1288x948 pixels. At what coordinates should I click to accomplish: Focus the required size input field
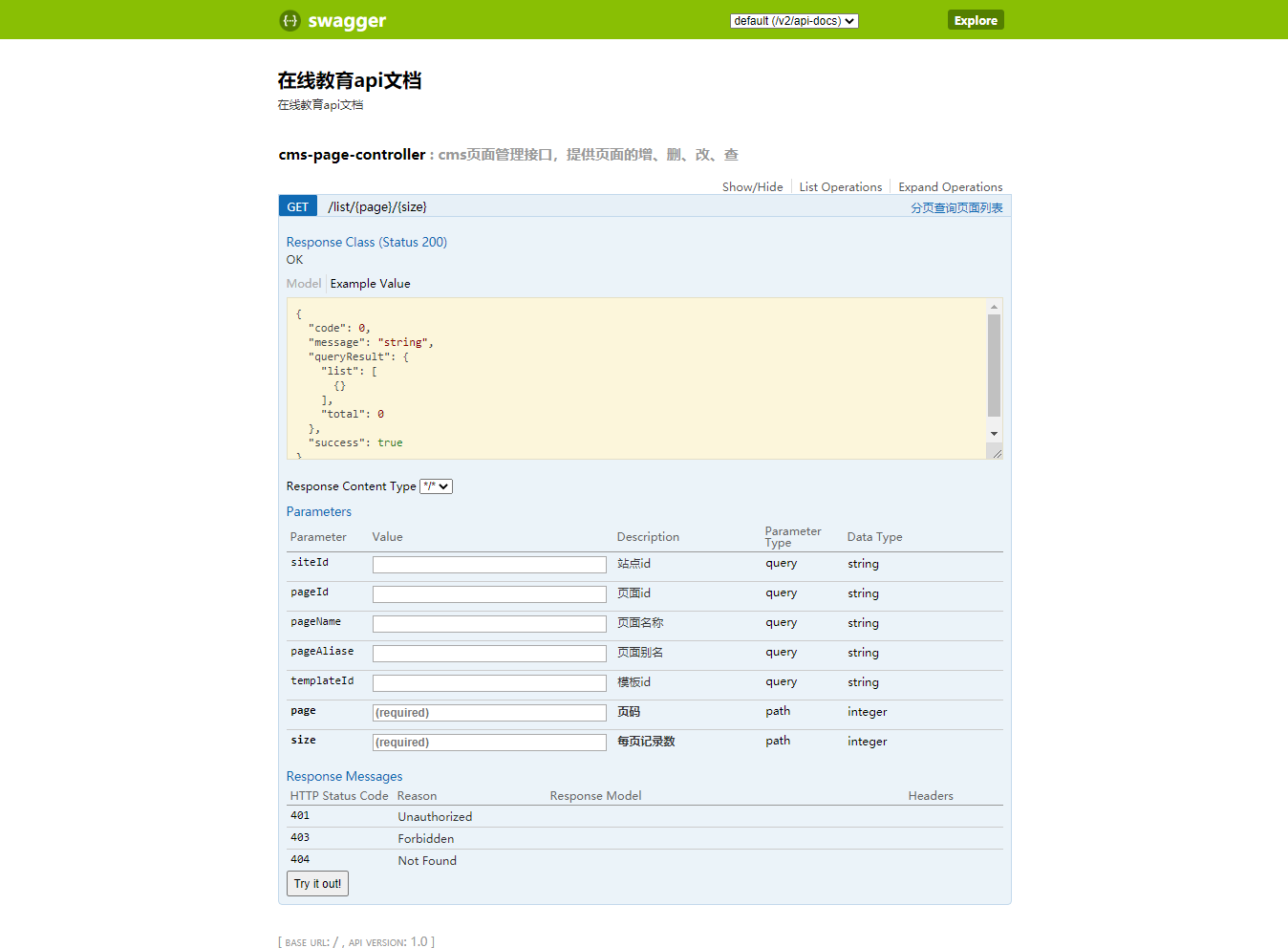489,743
